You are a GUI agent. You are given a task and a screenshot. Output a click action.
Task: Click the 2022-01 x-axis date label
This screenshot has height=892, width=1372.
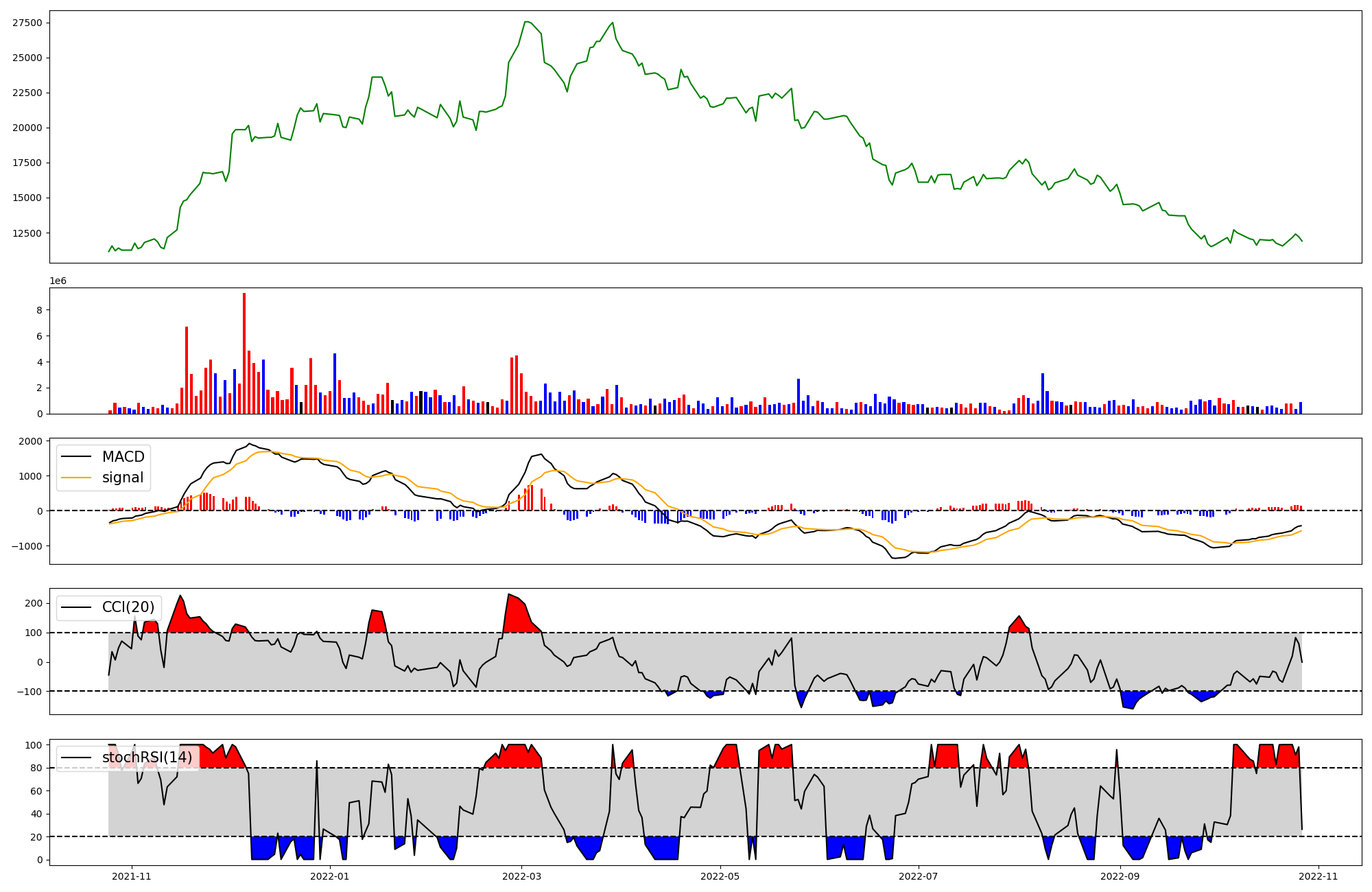tap(330, 876)
